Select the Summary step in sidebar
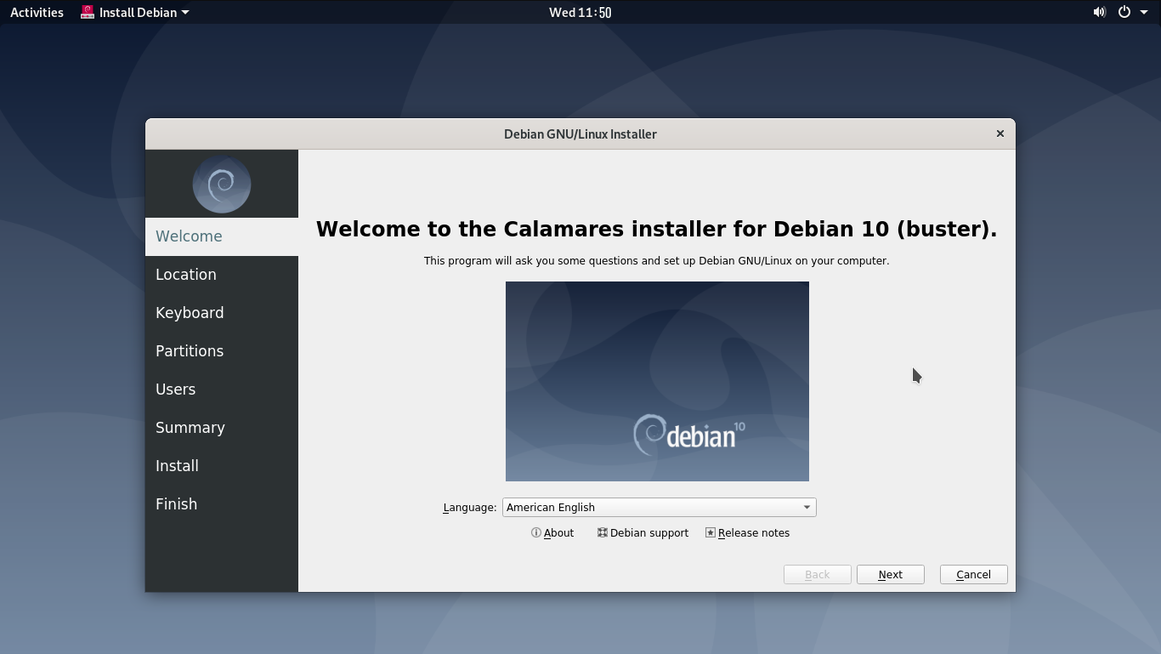The image size is (1161, 654). tap(221, 427)
